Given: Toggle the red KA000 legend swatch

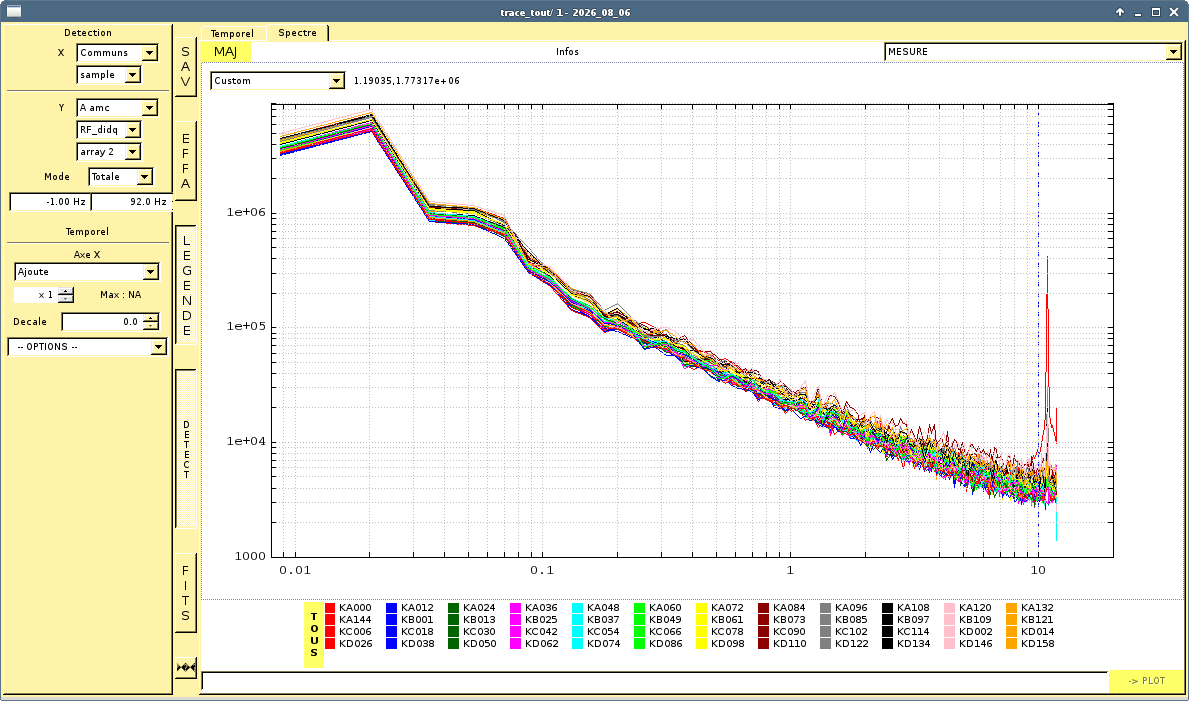Looking at the screenshot, I should pos(330,608).
